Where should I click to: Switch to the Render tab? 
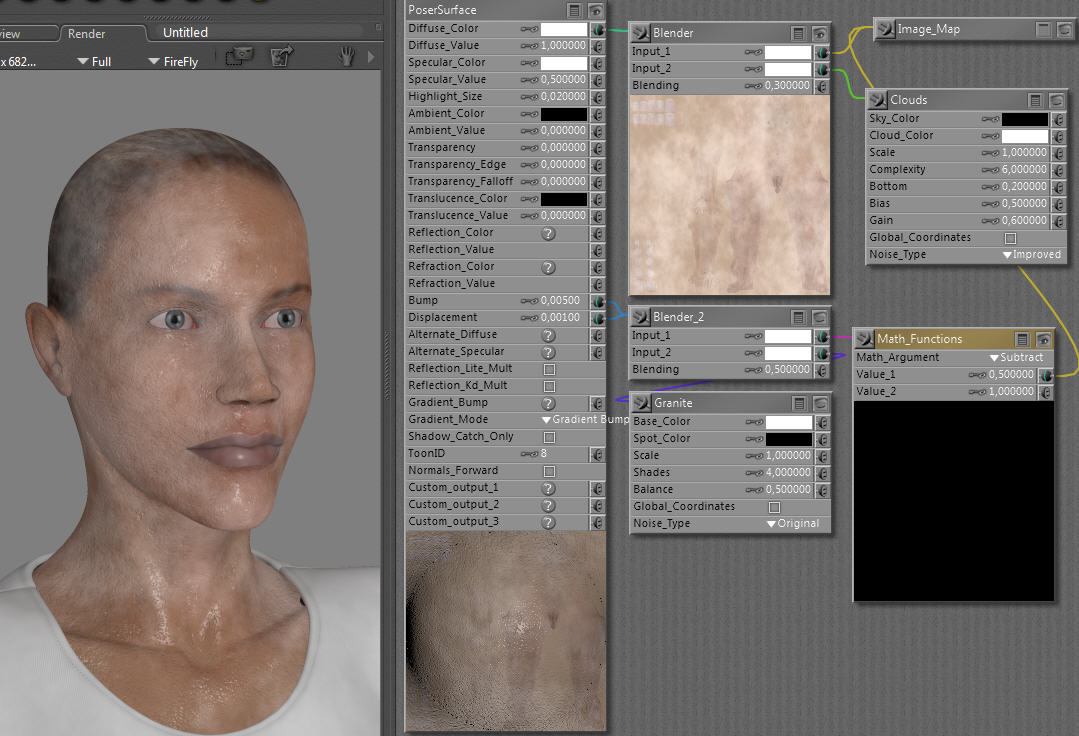click(87, 33)
